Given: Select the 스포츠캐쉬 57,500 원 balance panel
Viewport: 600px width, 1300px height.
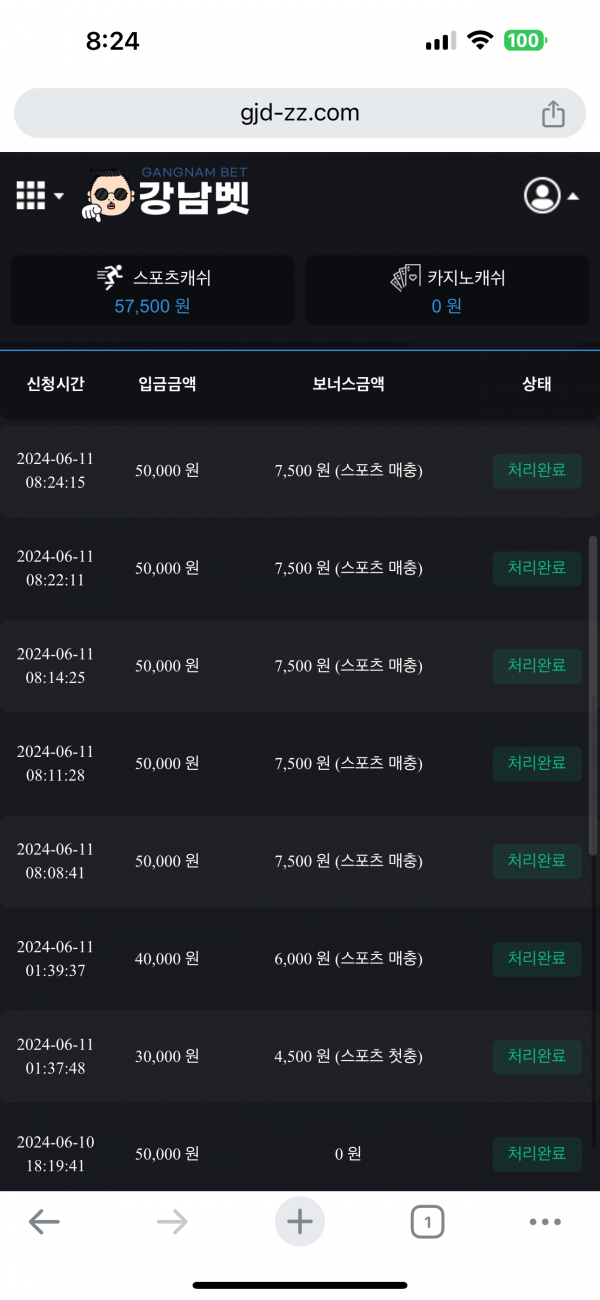Looking at the screenshot, I should [153, 290].
